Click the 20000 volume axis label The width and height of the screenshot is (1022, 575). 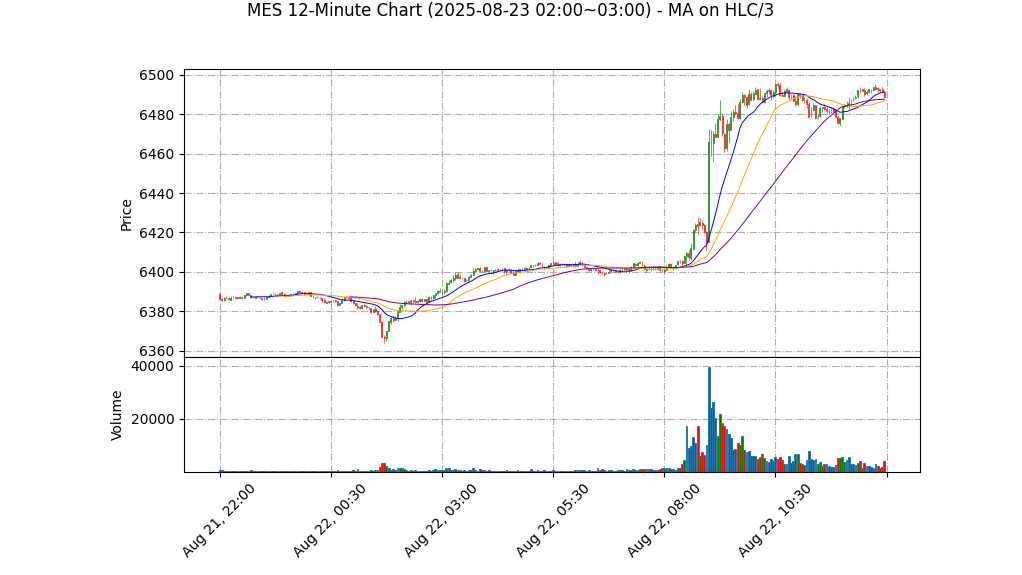(x=152, y=419)
